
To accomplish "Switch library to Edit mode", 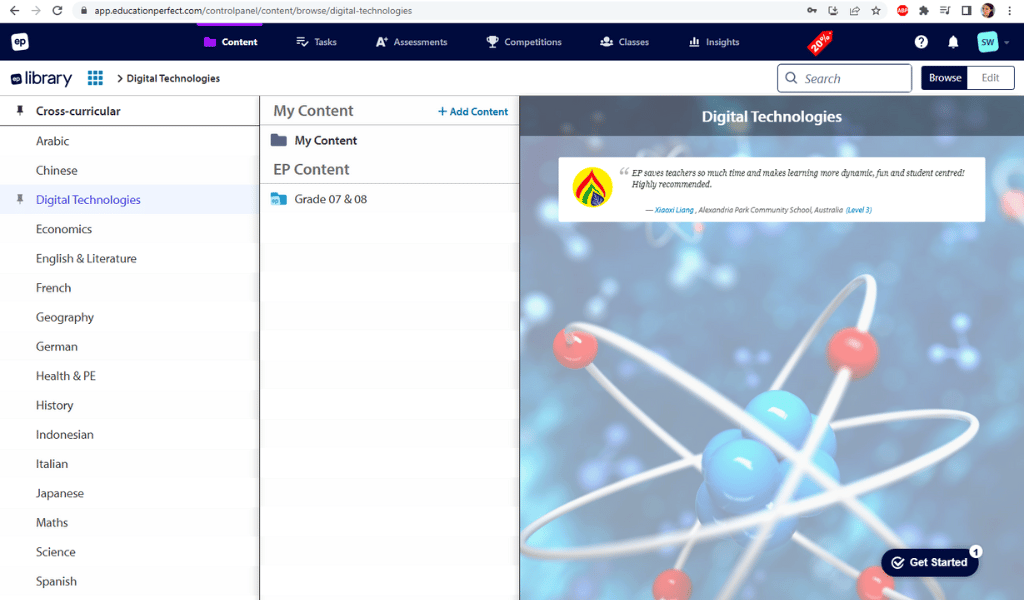I will 990,78.
